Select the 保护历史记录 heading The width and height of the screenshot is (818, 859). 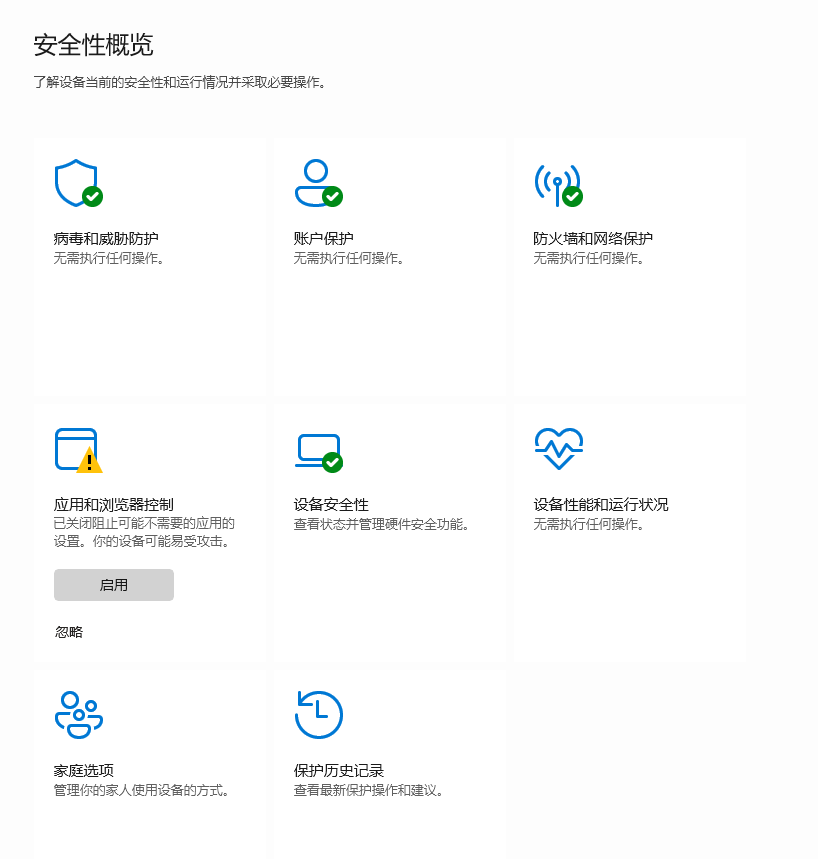tap(339, 771)
